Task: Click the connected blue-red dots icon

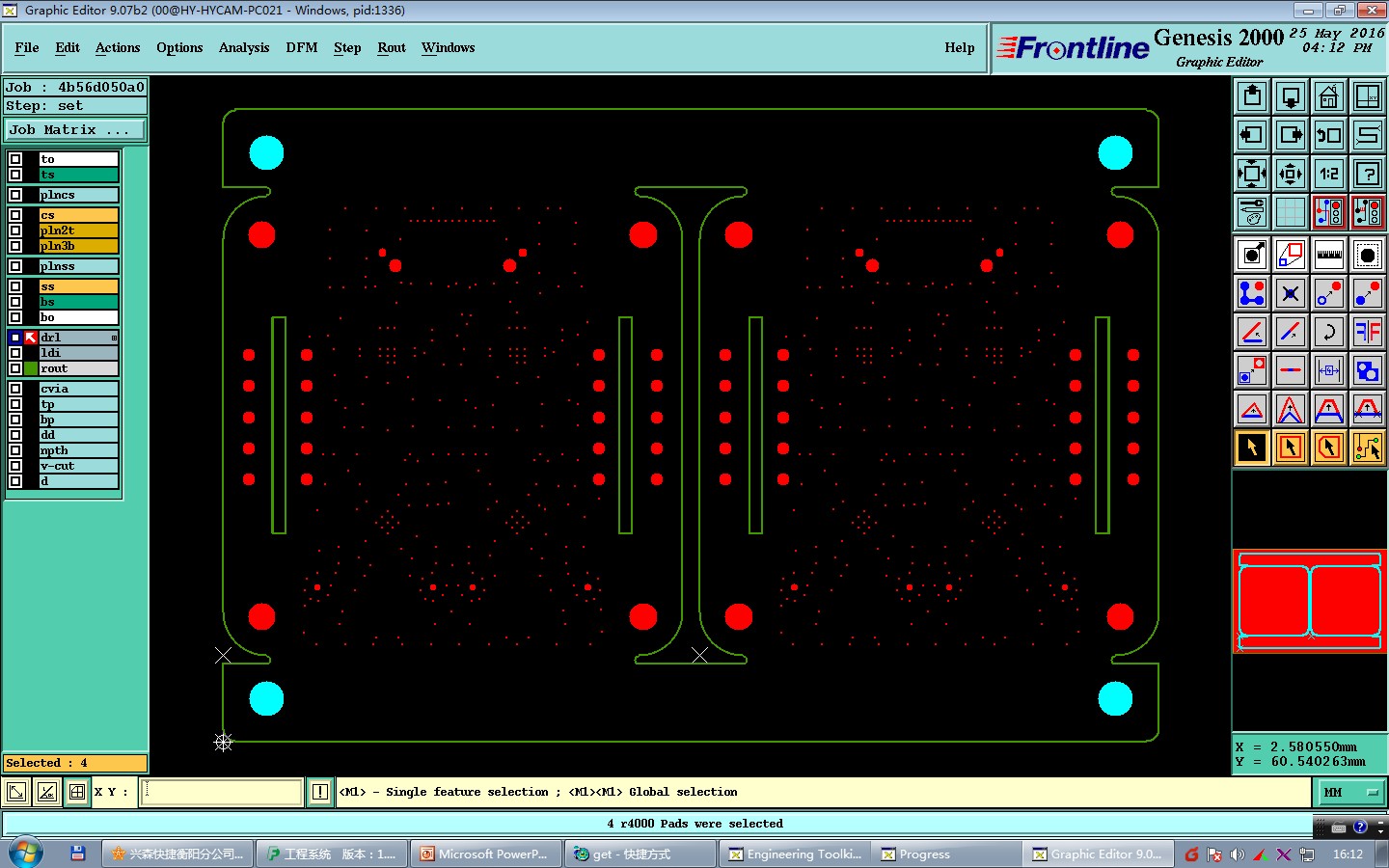Action: 1252,293
